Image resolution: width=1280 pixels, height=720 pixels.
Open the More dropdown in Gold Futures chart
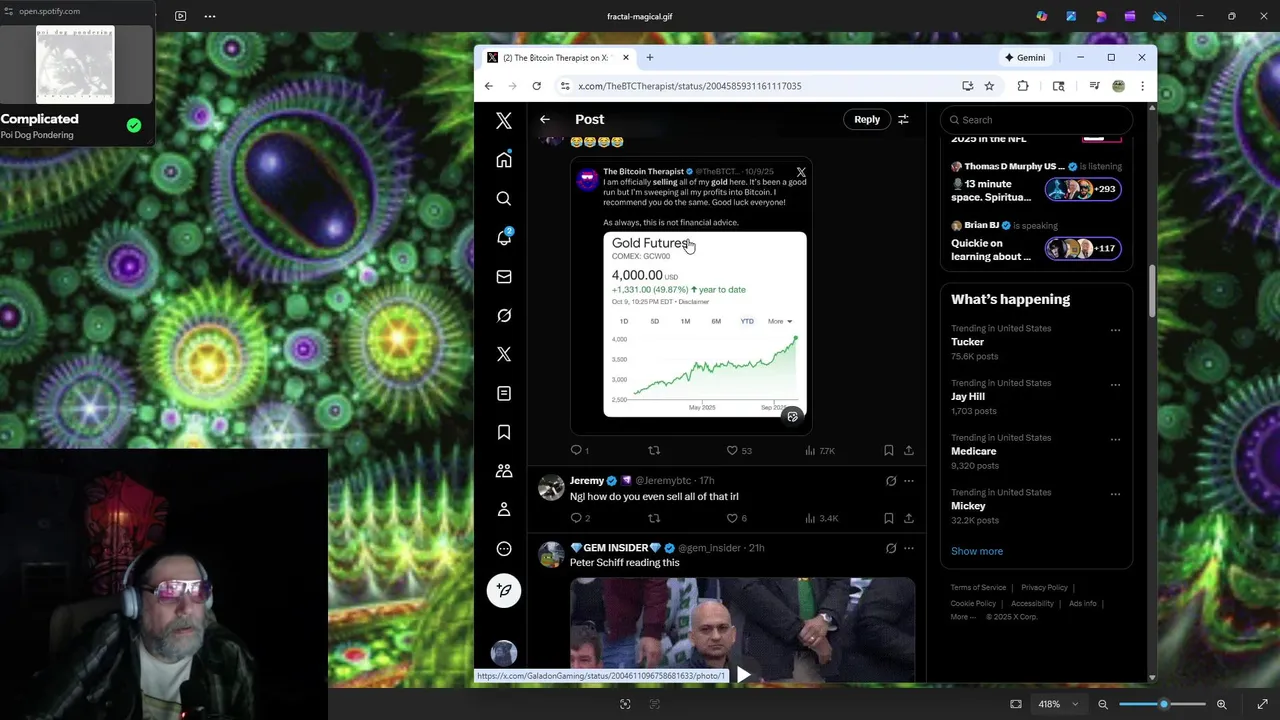point(780,321)
